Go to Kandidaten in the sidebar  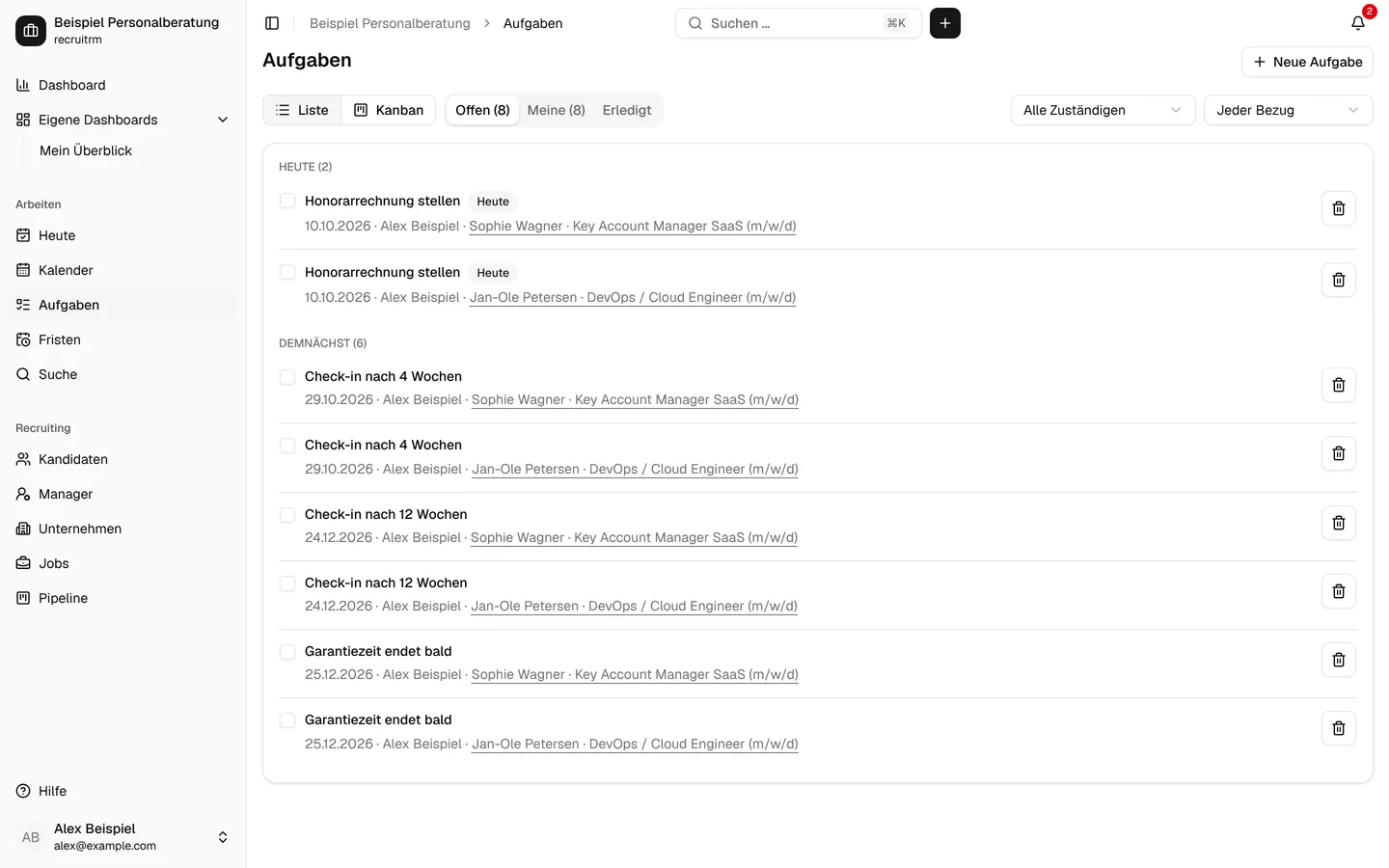pos(123,459)
